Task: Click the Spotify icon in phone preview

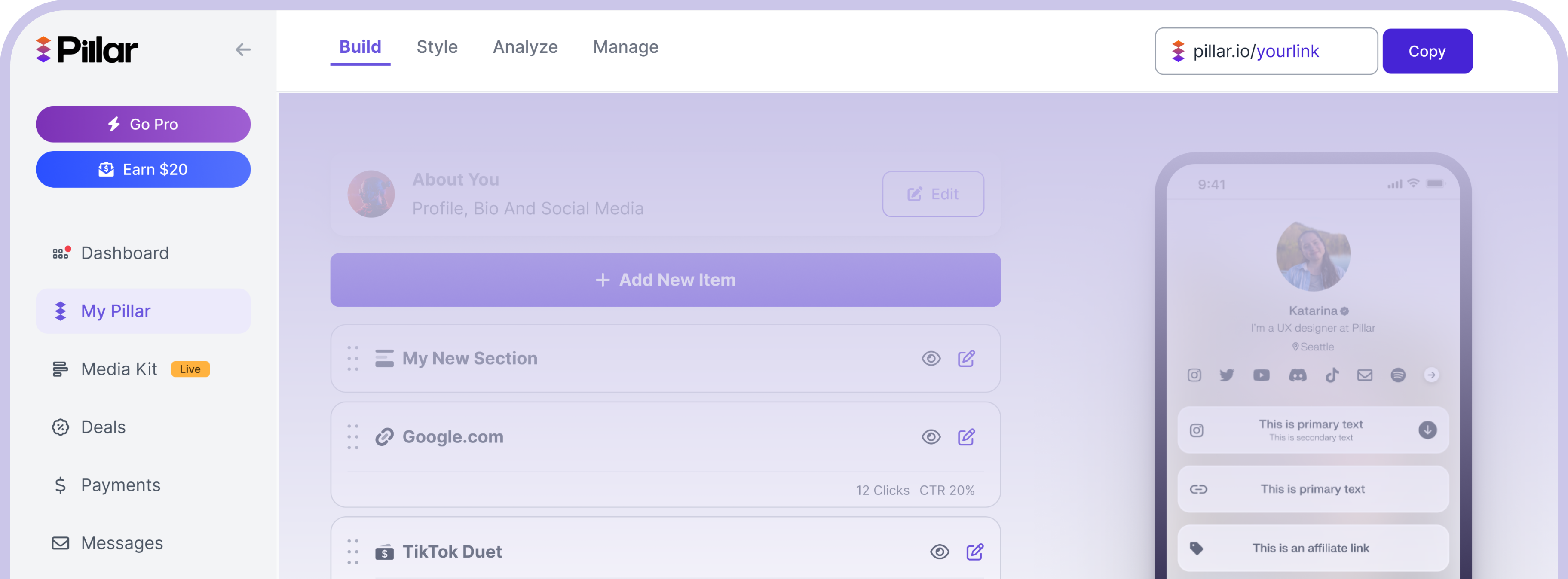Action: (1398, 375)
